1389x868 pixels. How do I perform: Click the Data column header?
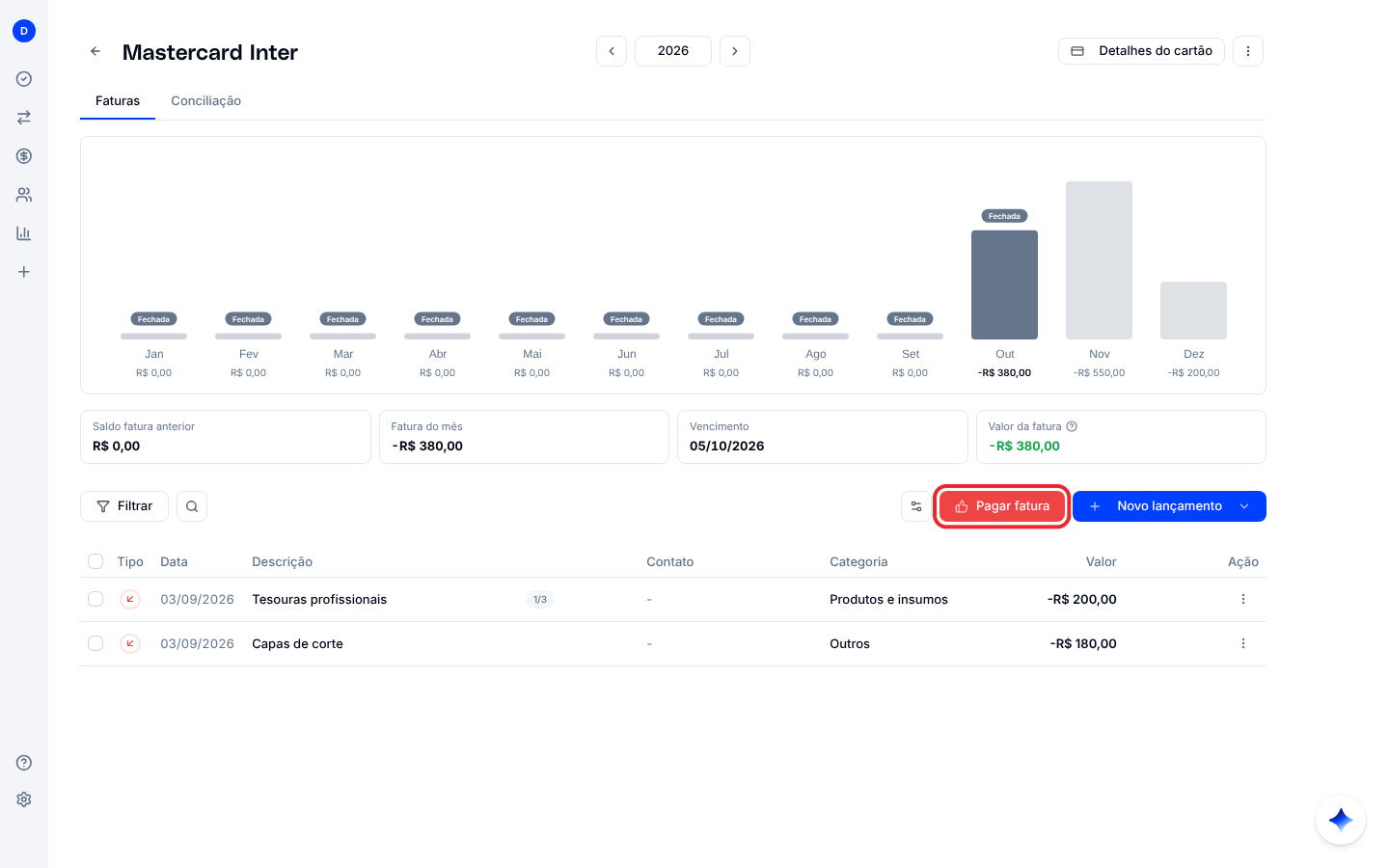click(174, 562)
